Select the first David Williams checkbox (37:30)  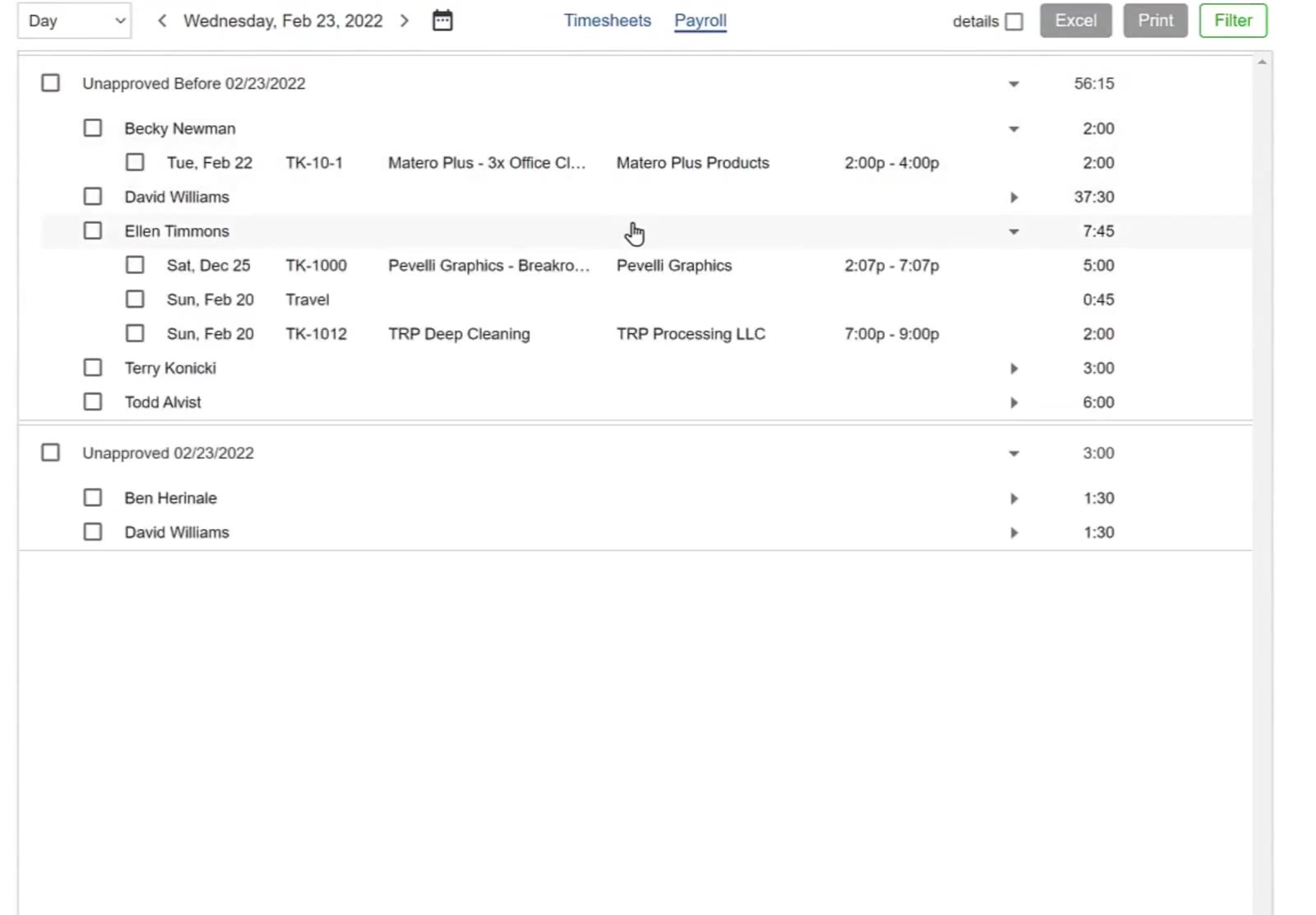[93, 197]
